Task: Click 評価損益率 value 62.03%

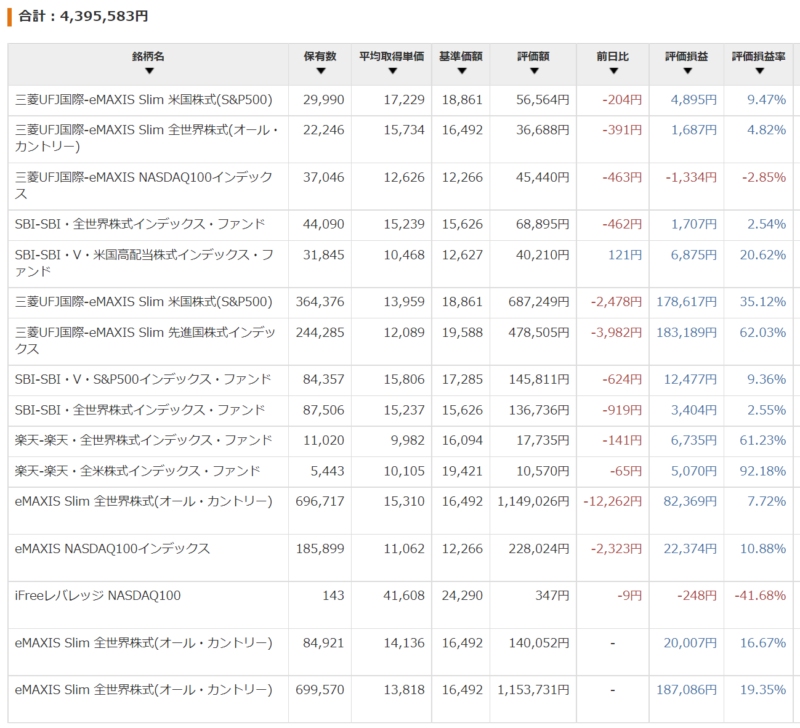Action: coord(763,333)
